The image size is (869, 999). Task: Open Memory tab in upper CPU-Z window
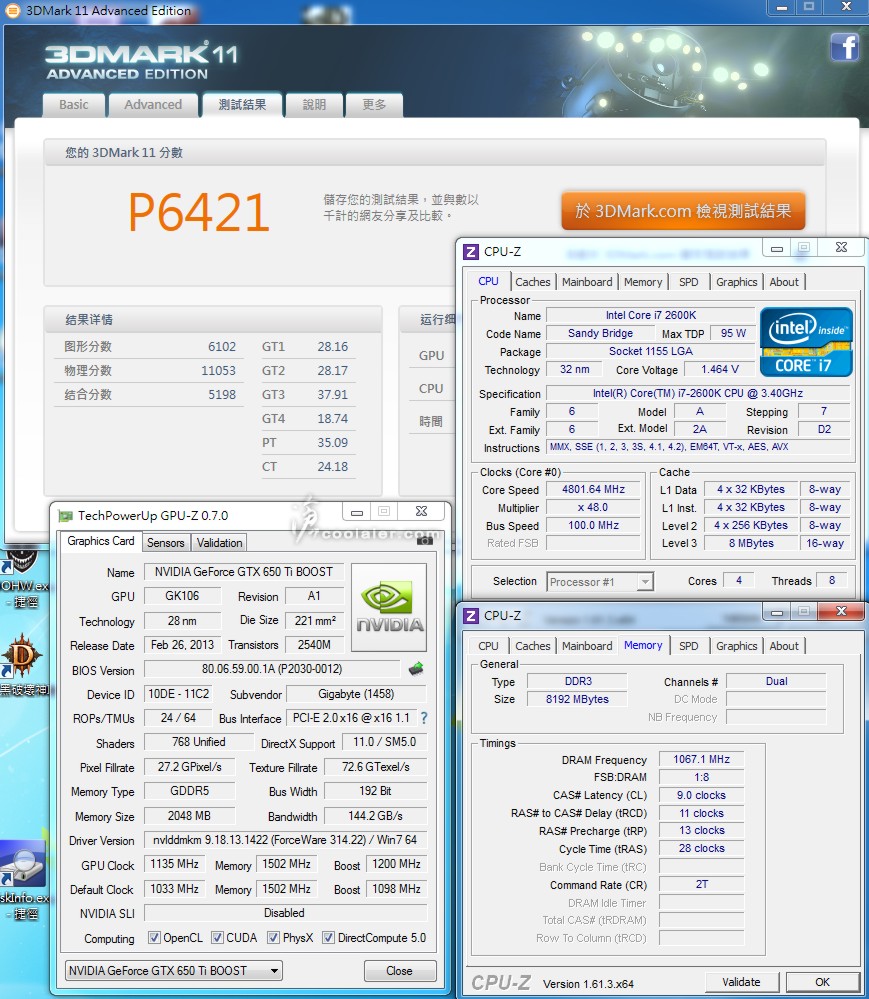click(x=643, y=282)
